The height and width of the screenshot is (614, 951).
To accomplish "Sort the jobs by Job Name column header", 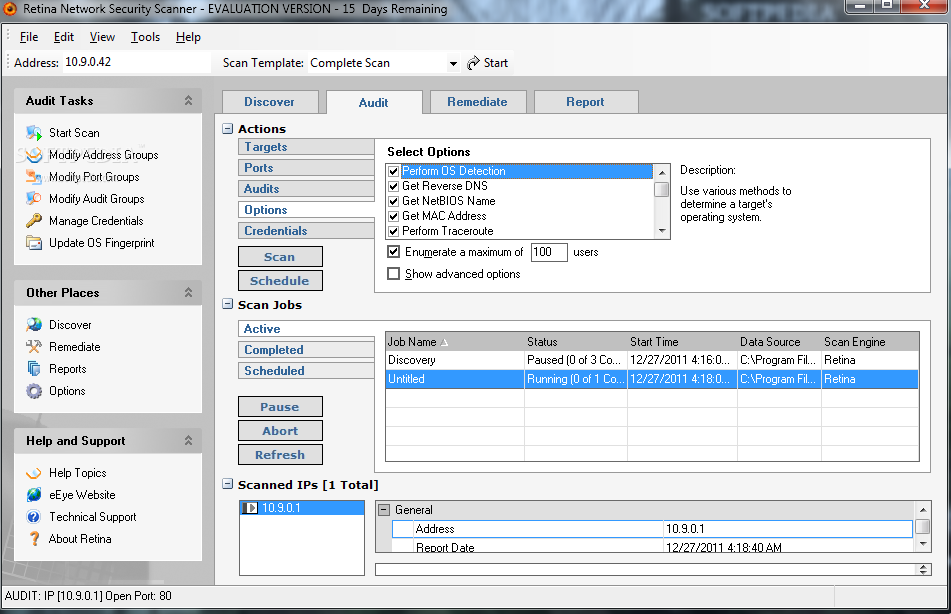I will 455,342.
